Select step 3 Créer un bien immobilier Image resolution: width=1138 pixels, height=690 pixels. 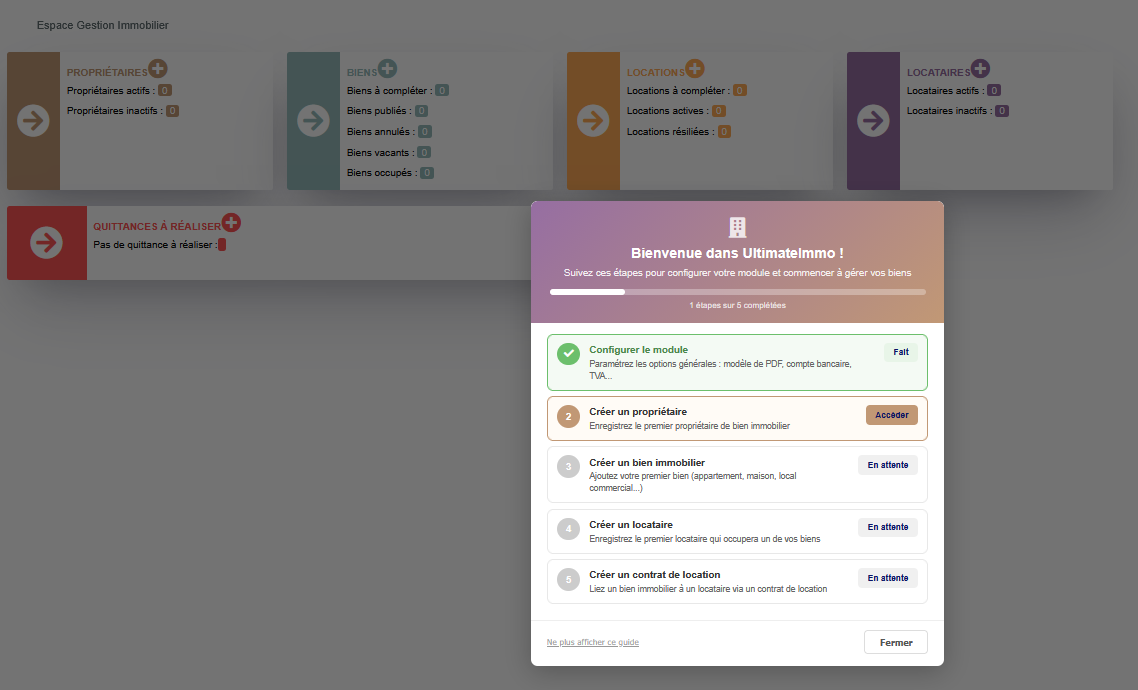pos(737,475)
